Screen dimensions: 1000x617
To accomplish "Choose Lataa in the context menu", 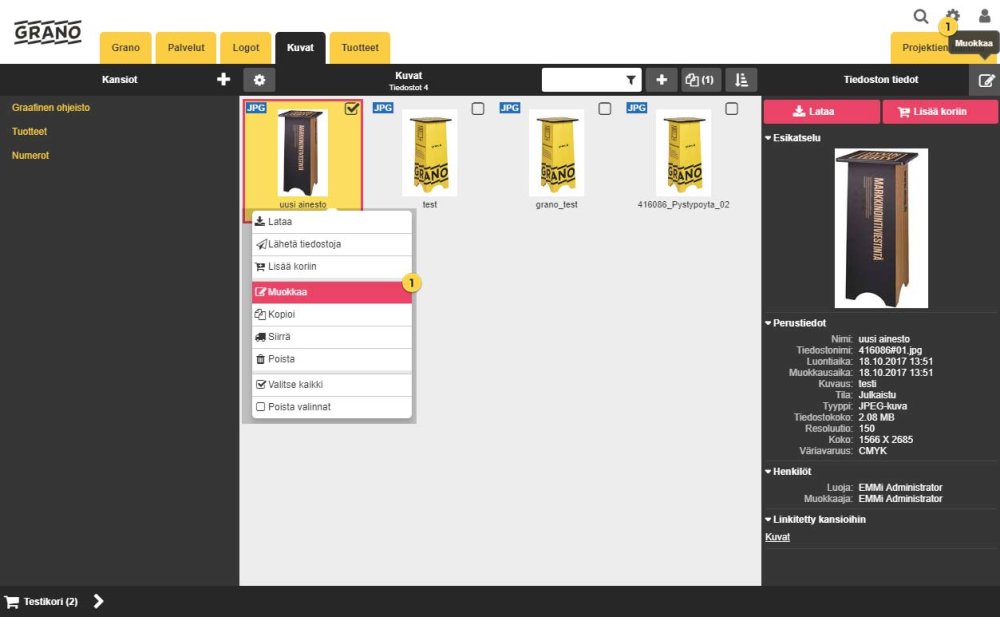I will pyautogui.click(x=332, y=221).
